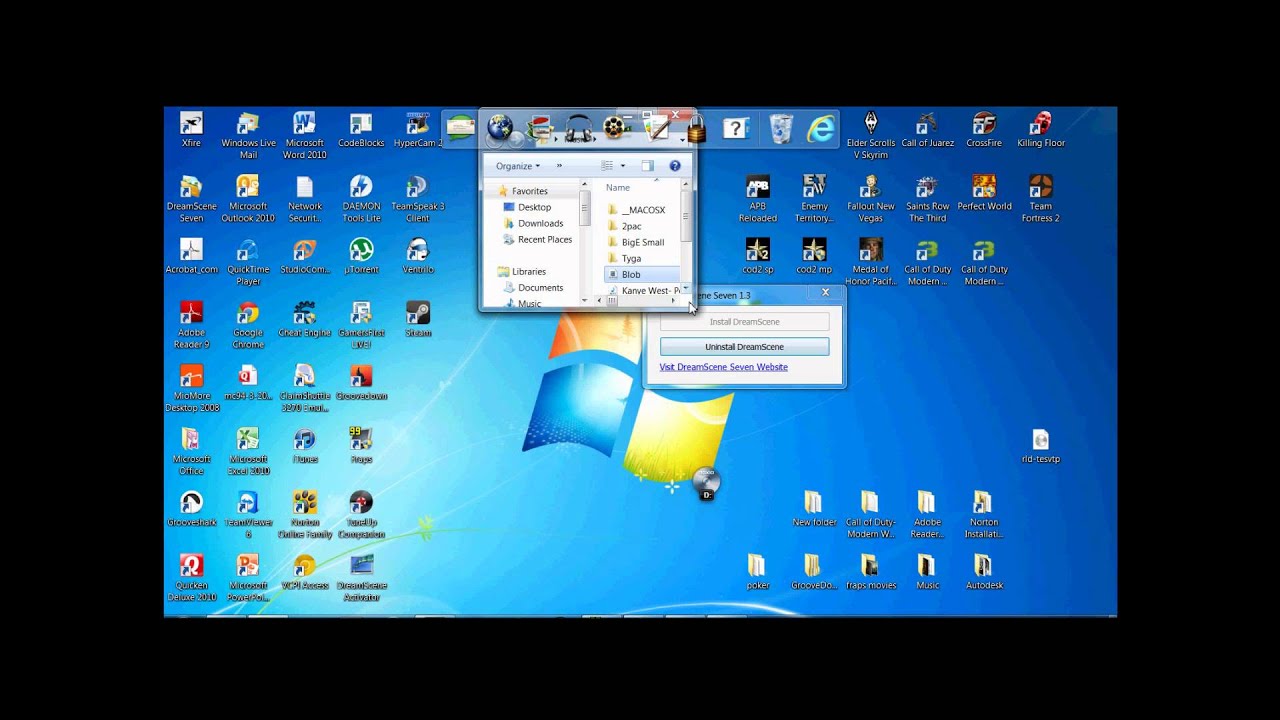Screen dimensions: 1280x720
Task: Select the Call of Juarez icon
Action: [927, 130]
